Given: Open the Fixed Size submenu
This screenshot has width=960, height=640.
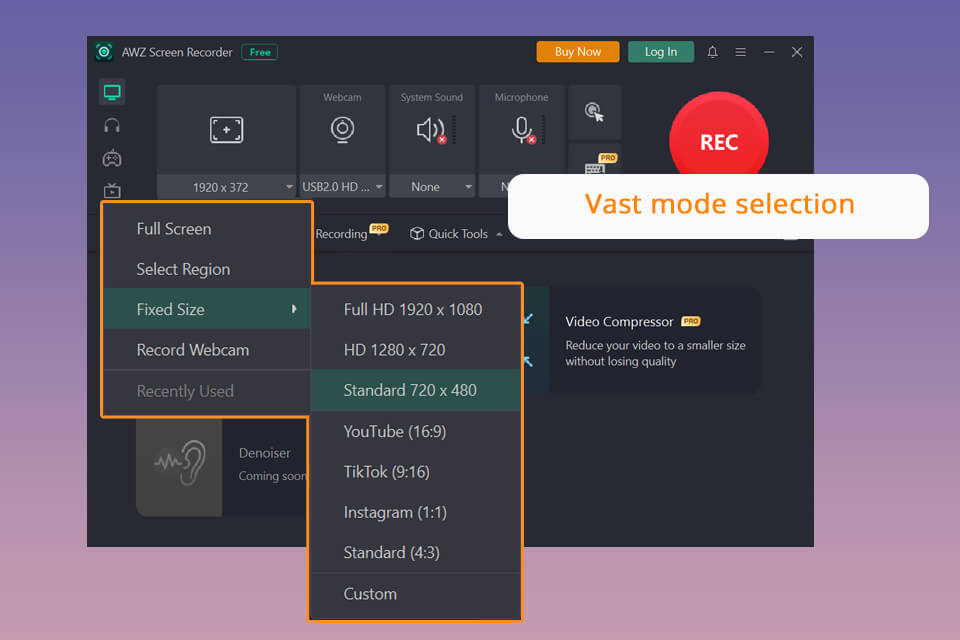Looking at the screenshot, I should (x=207, y=309).
